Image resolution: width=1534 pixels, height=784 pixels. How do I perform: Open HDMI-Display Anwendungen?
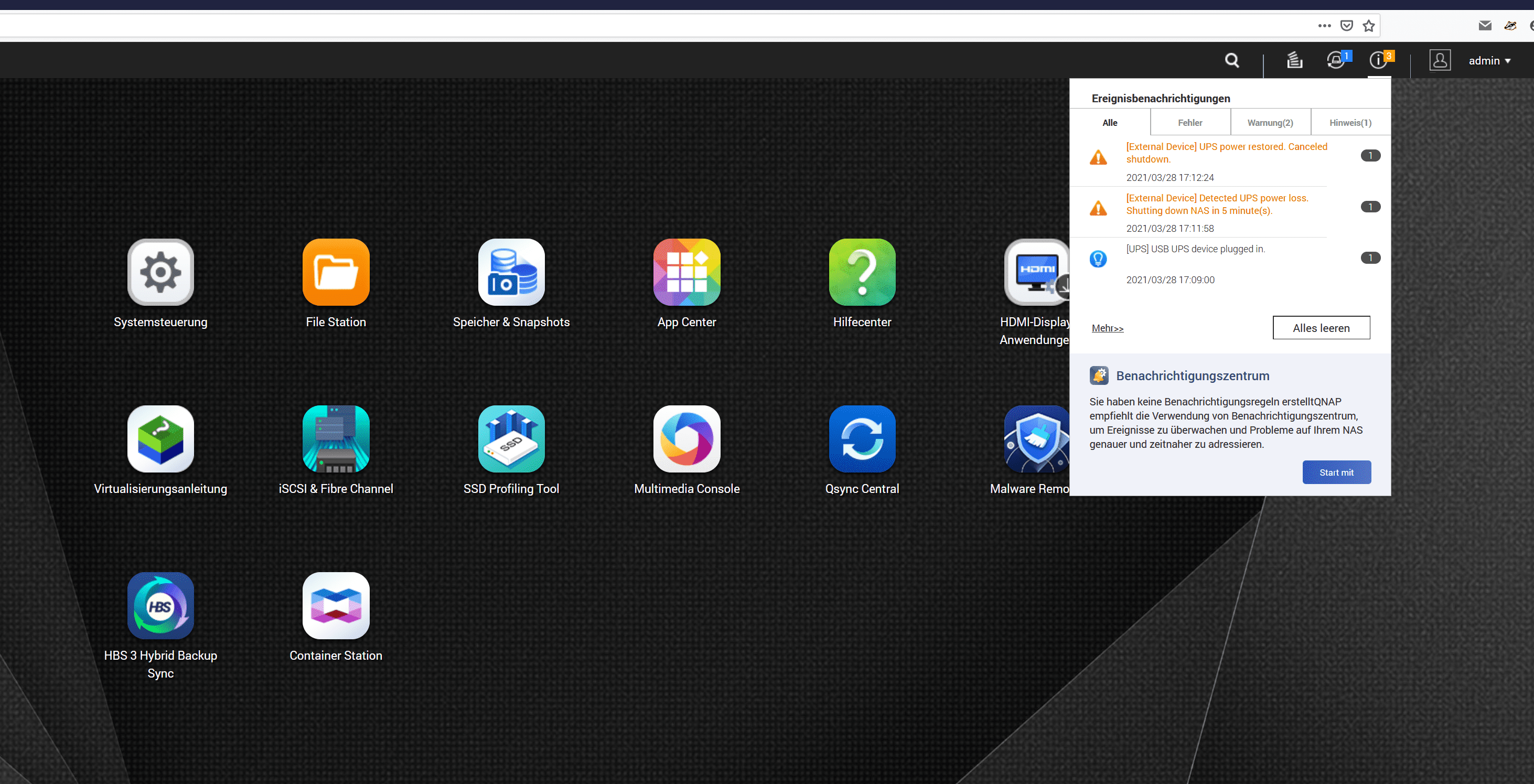click(x=1037, y=272)
